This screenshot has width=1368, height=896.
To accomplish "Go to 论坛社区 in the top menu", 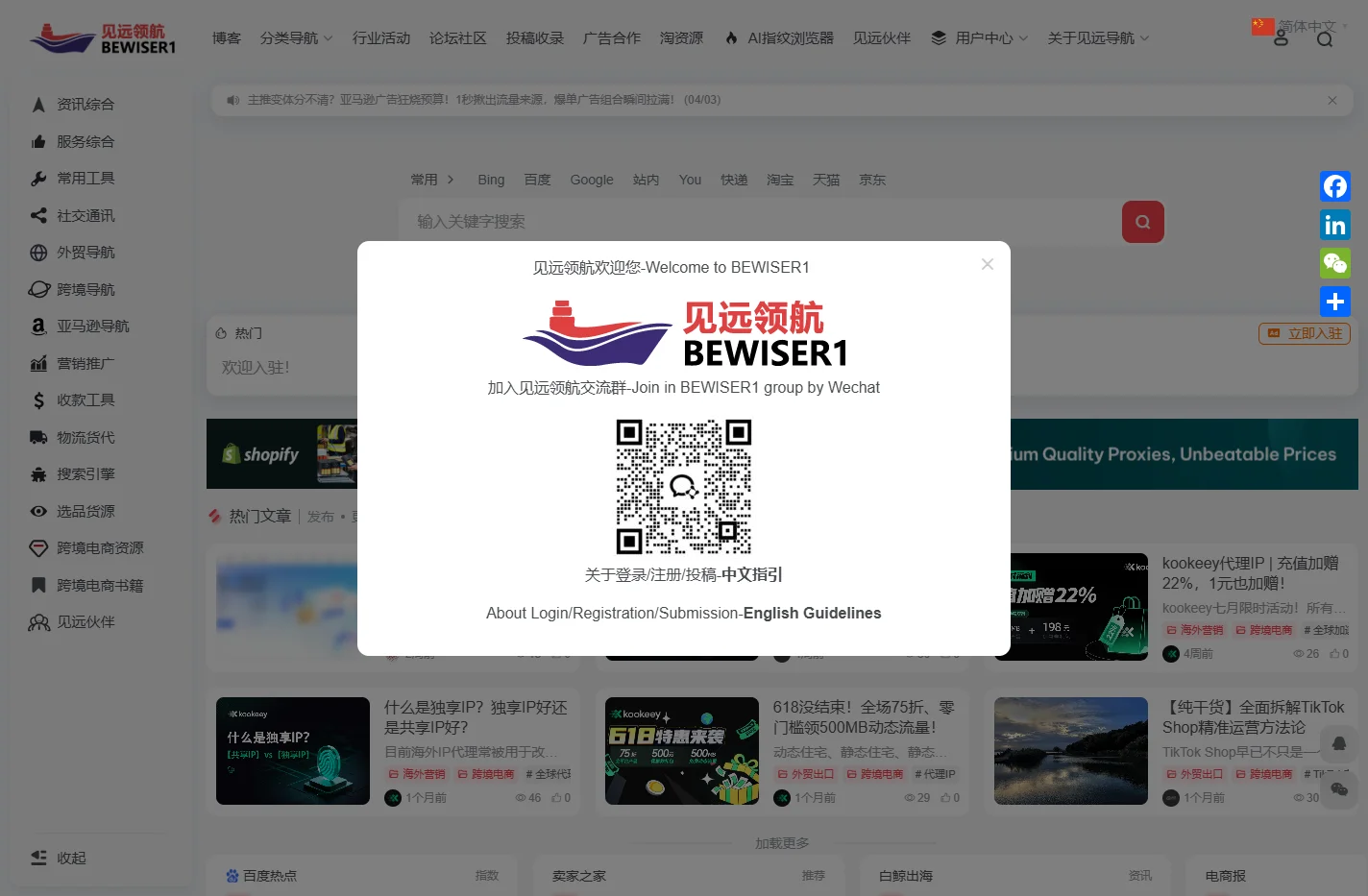I will point(458,38).
